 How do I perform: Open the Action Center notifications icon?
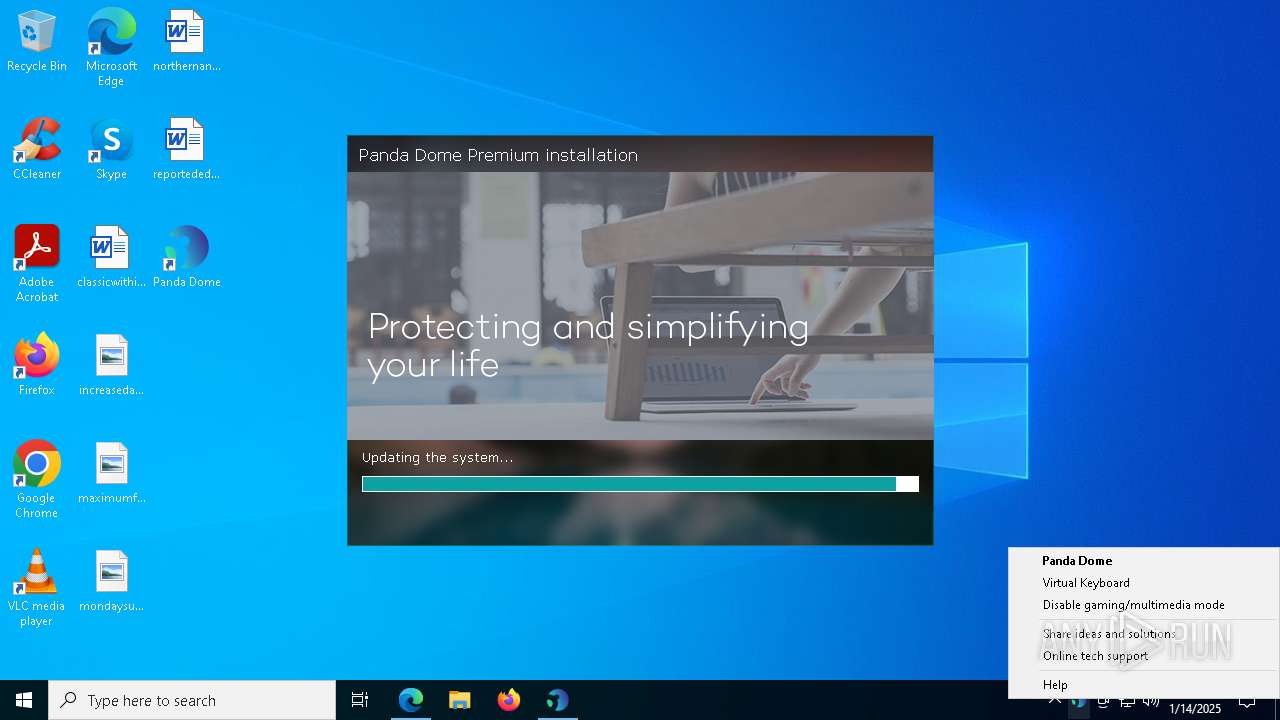tap(1247, 701)
